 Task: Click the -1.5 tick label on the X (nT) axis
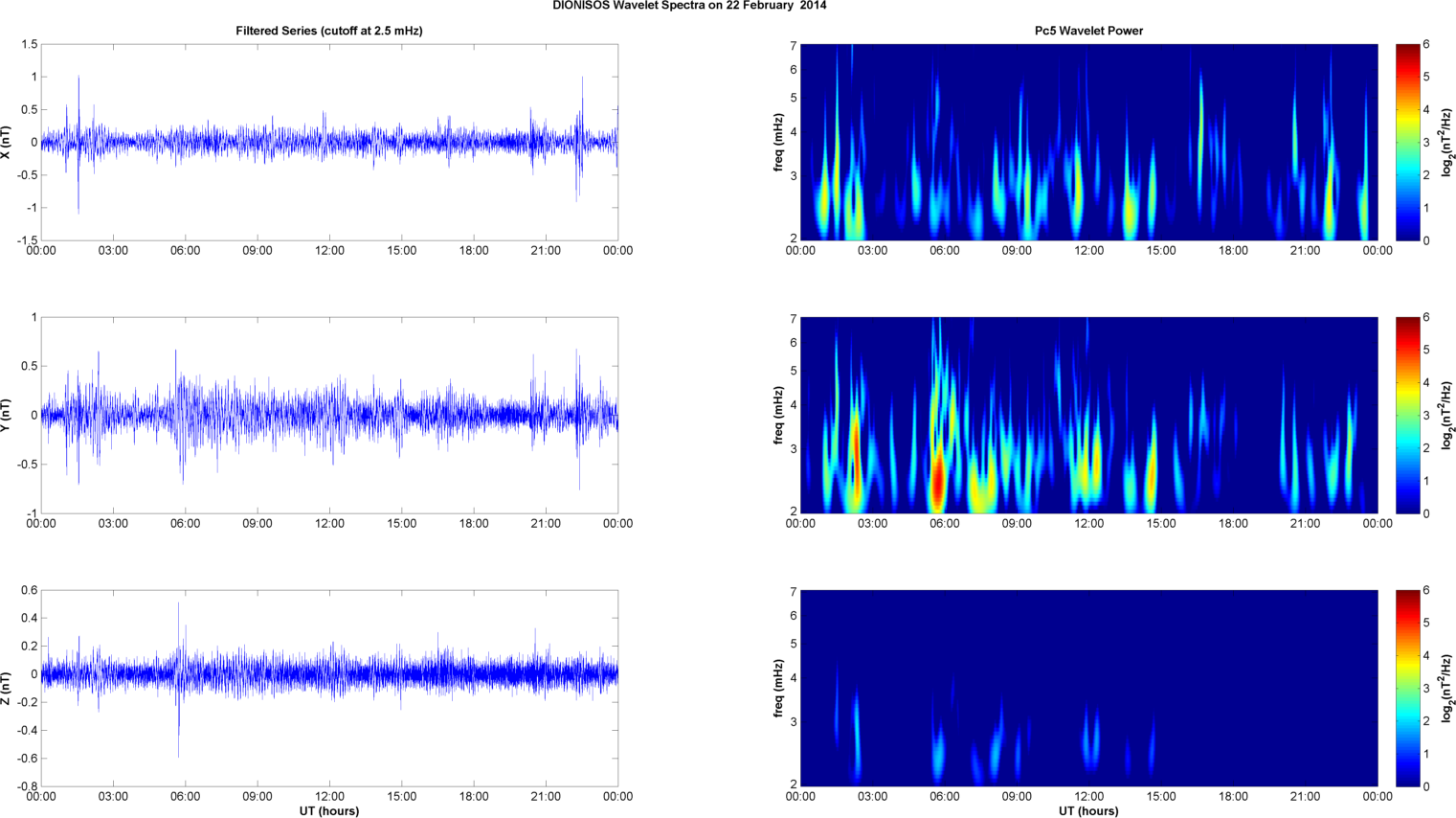tap(26, 240)
